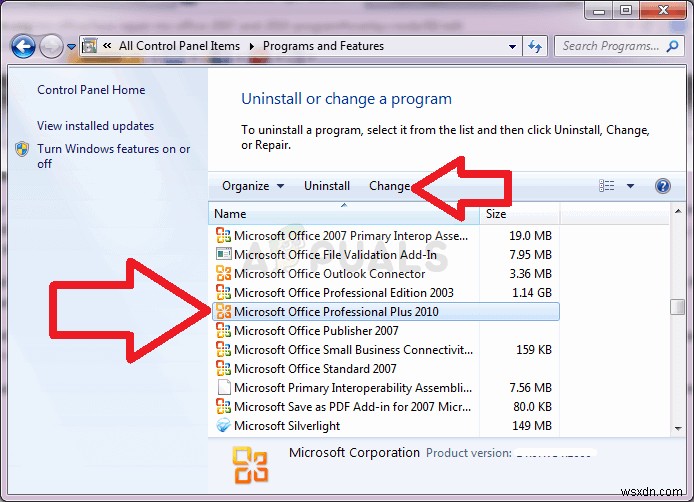Click the Save as PDF Add-in icon
Image resolution: width=694 pixels, height=502 pixels.
point(224,406)
